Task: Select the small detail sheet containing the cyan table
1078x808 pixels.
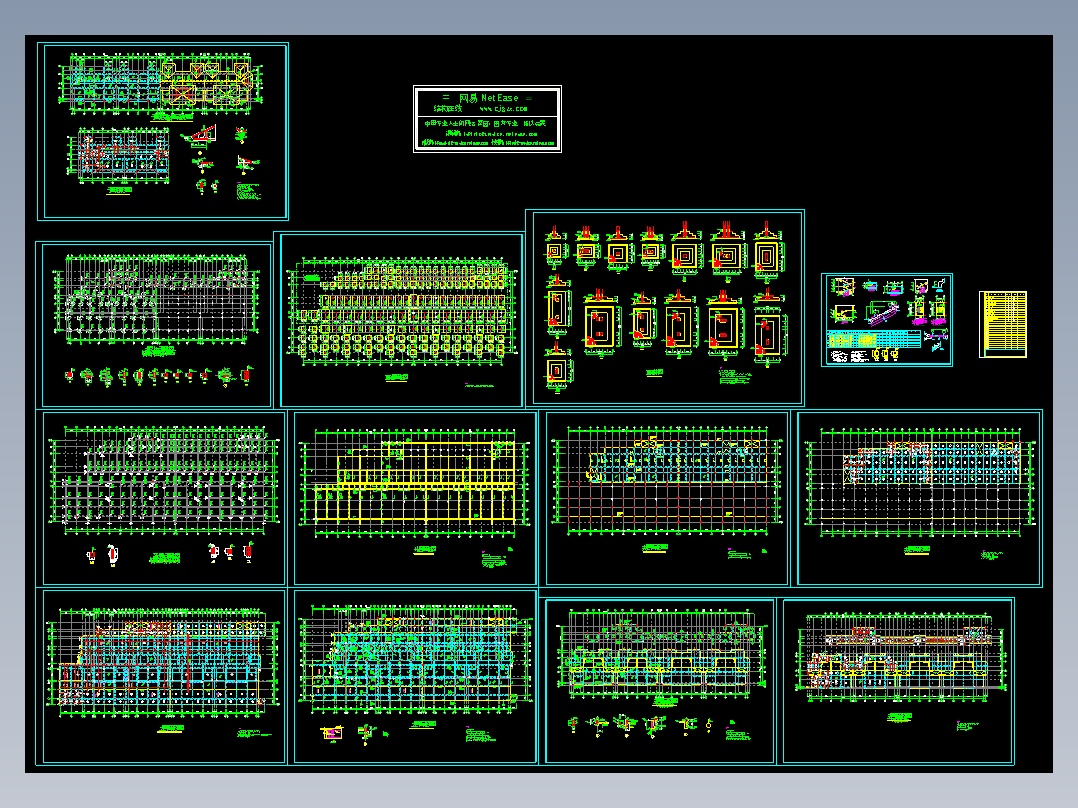Action: (x=887, y=320)
